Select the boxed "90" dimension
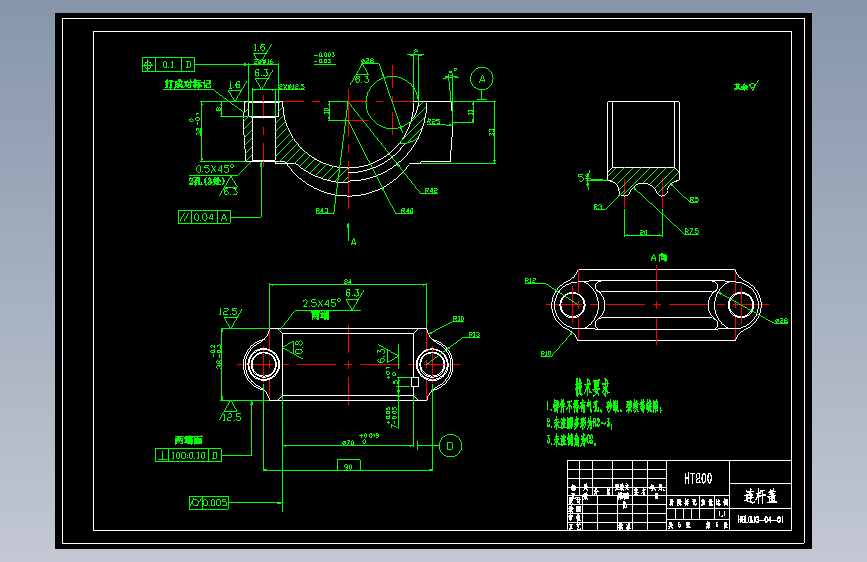This screenshot has width=867, height=562. coord(348,466)
